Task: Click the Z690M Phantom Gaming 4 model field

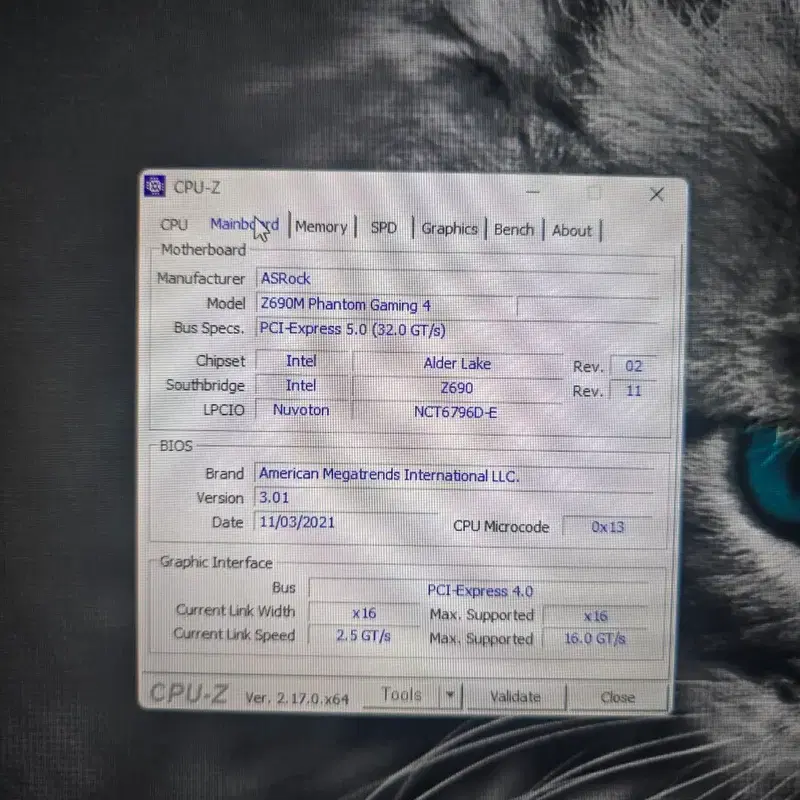Action: click(386, 305)
